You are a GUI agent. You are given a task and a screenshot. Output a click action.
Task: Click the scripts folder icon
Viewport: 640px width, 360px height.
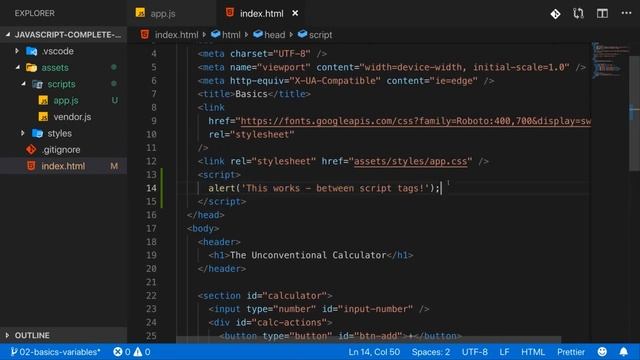click(x=38, y=84)
